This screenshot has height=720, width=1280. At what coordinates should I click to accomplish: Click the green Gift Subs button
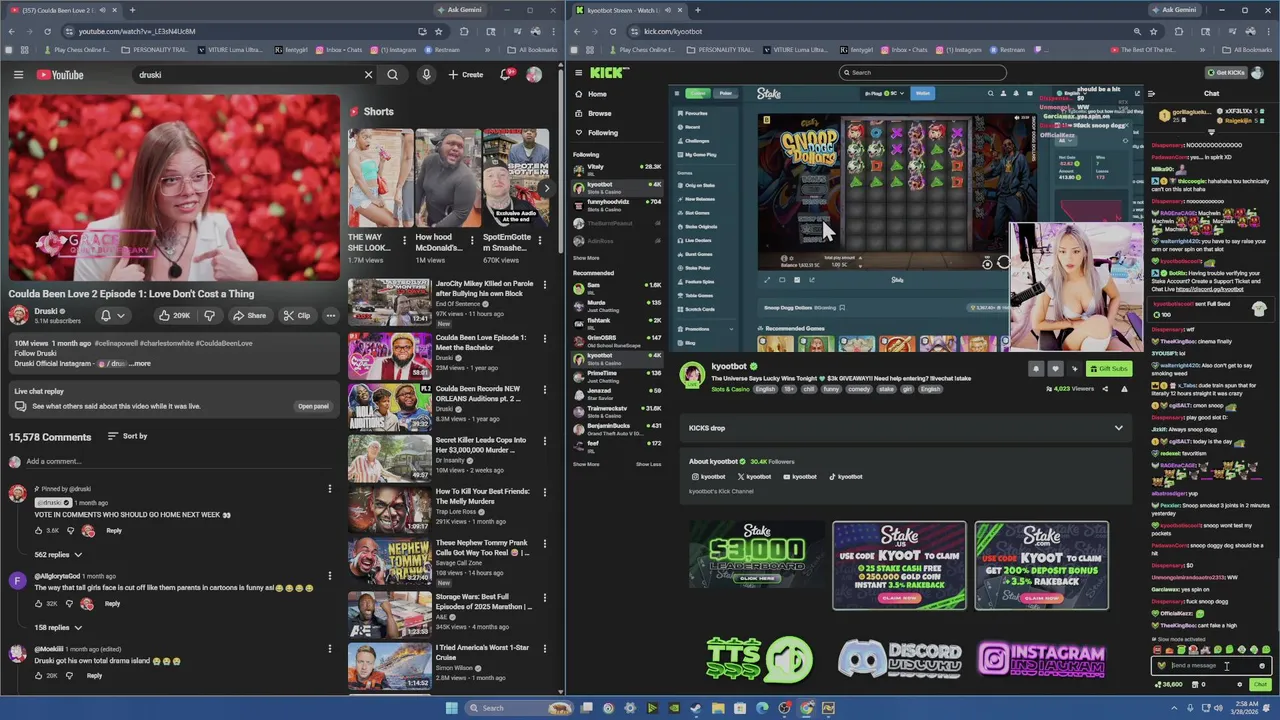(1108, 369)
